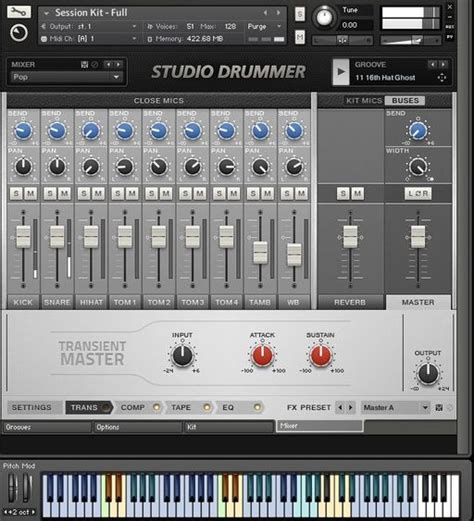
Task: Click the KICK channel send knob
Action: pos(23,130)
